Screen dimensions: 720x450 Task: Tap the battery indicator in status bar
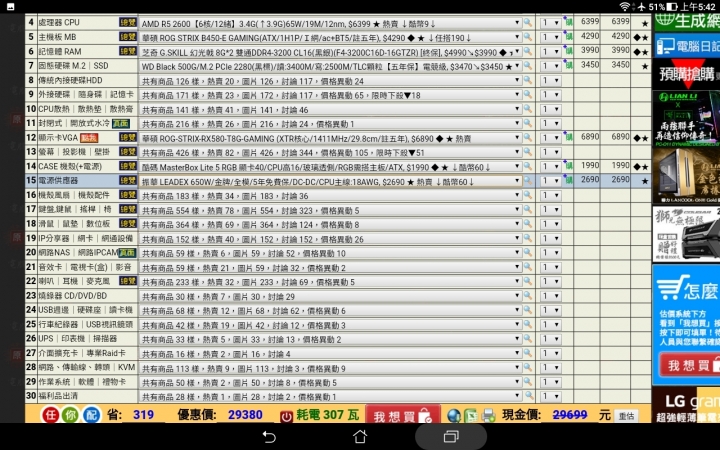[672, 6]
